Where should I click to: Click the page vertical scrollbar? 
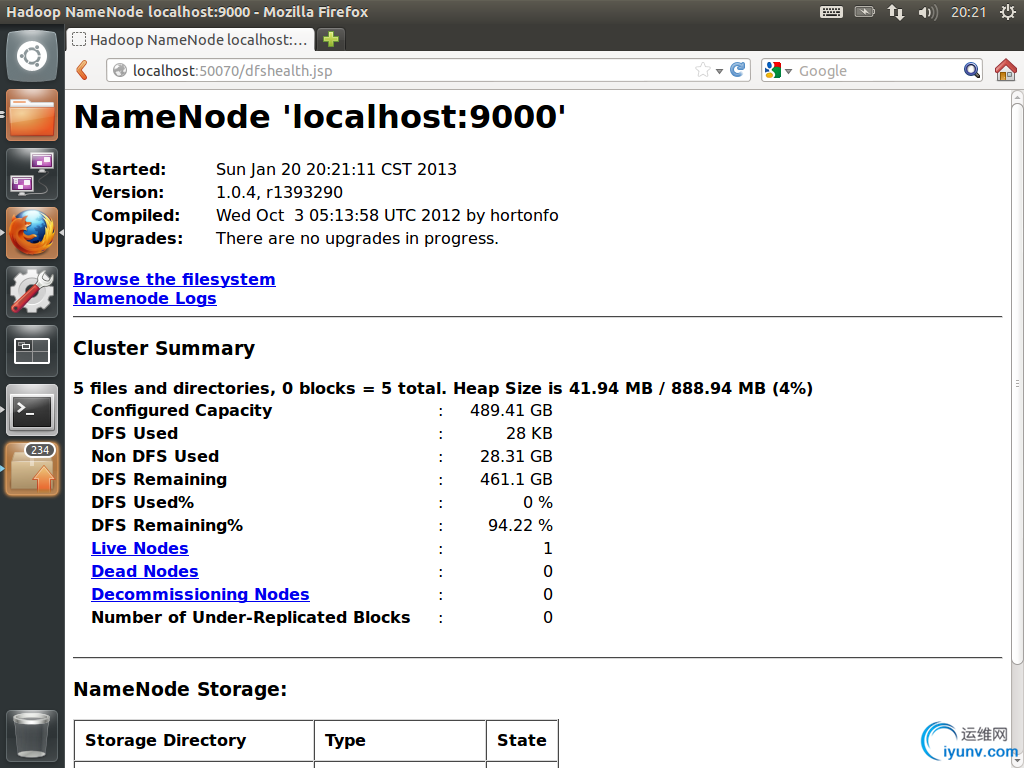1017,383
